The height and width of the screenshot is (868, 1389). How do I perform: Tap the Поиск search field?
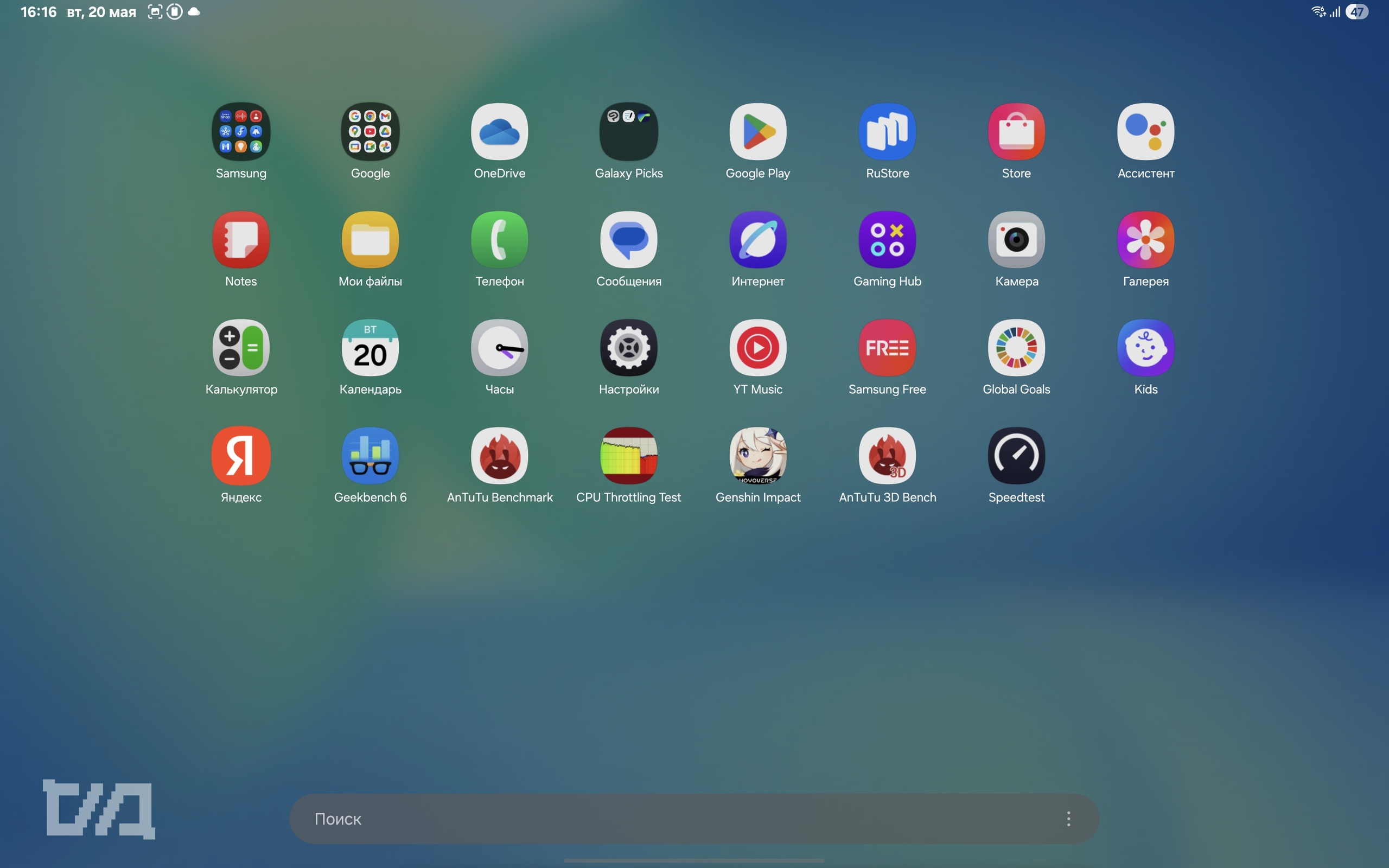pyautogui.click(x=694, y=819)
